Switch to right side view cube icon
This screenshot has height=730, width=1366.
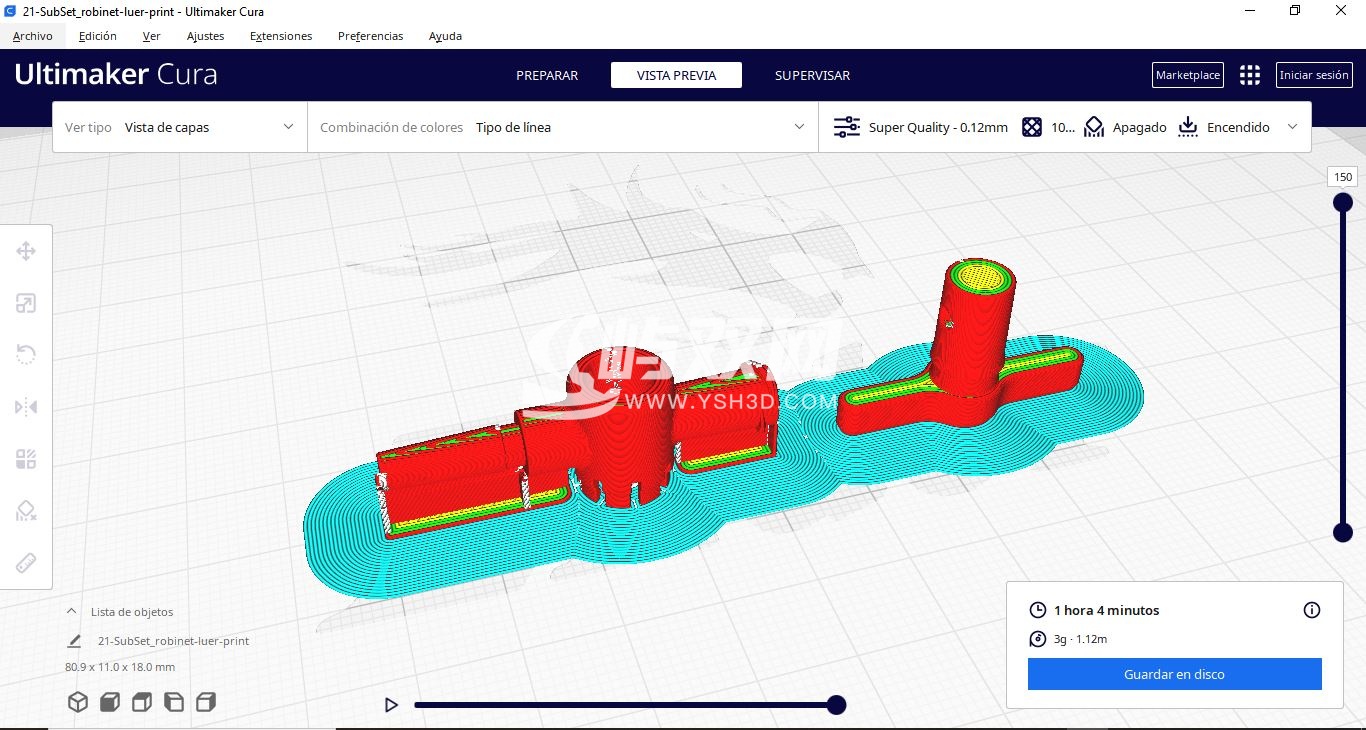(x=206, y=702)
